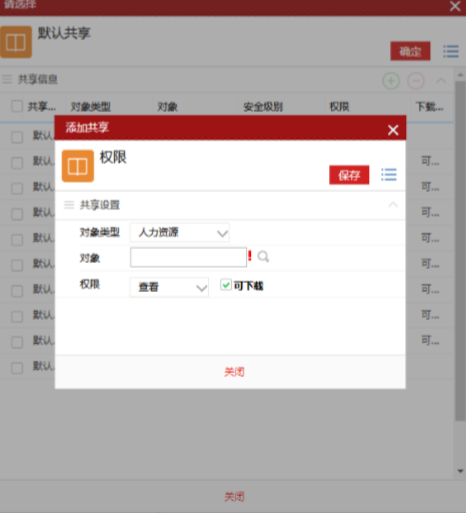This screenshot has width=466, height=513.
Task: Click the 保存 button
Action: click(349, 175)
